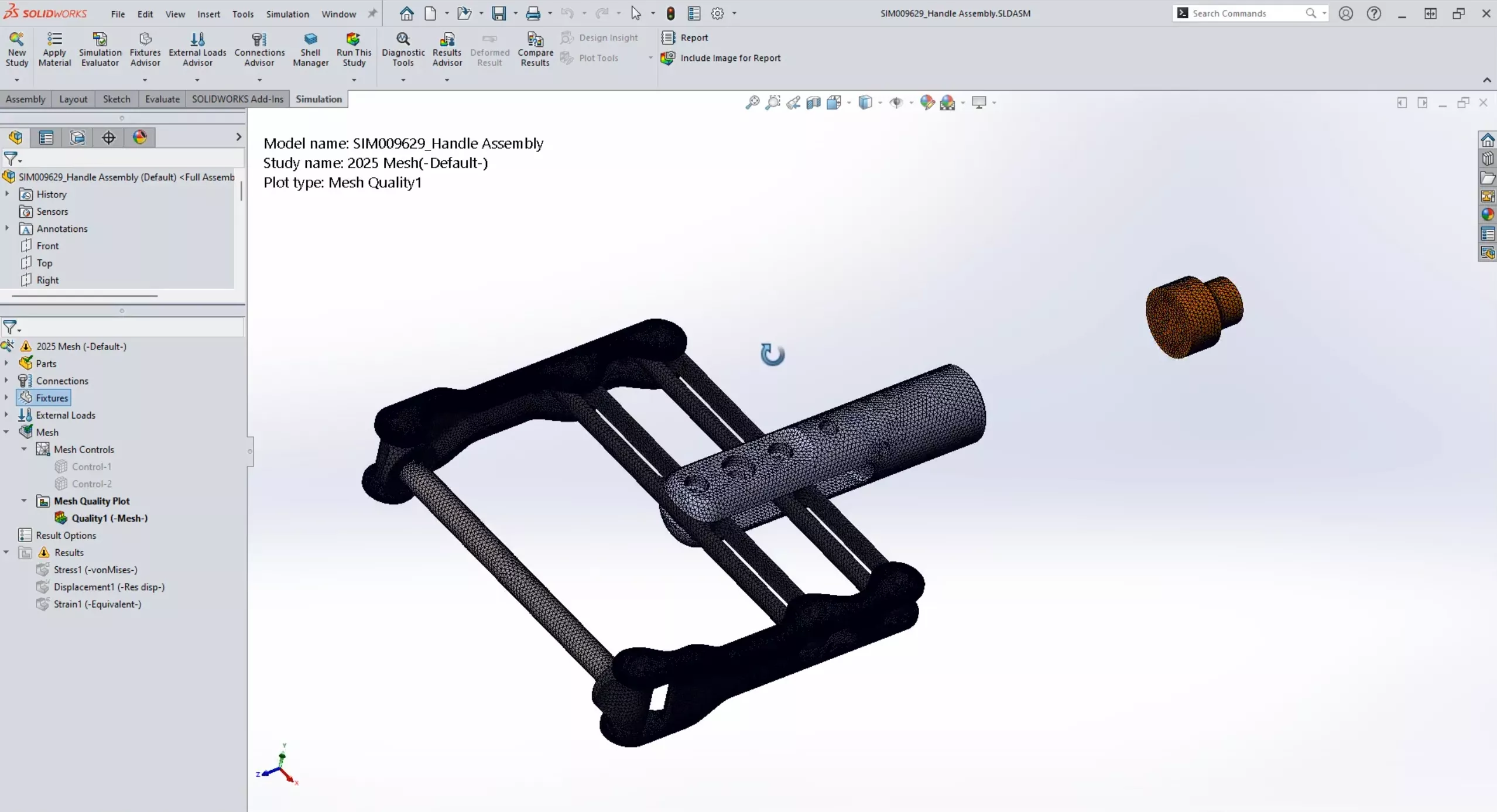Click the Zoom to Area icon
The width and height of the screenshot is (1497, 812).
point(773,102)
